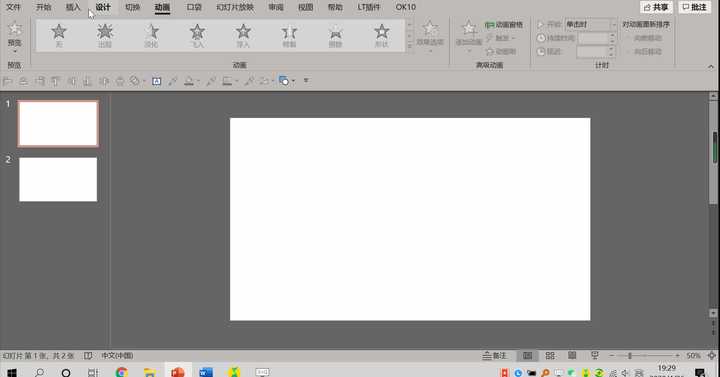720x377 pixels.
Task: Open the Windows Start menu
Action: tap(11, 372)
